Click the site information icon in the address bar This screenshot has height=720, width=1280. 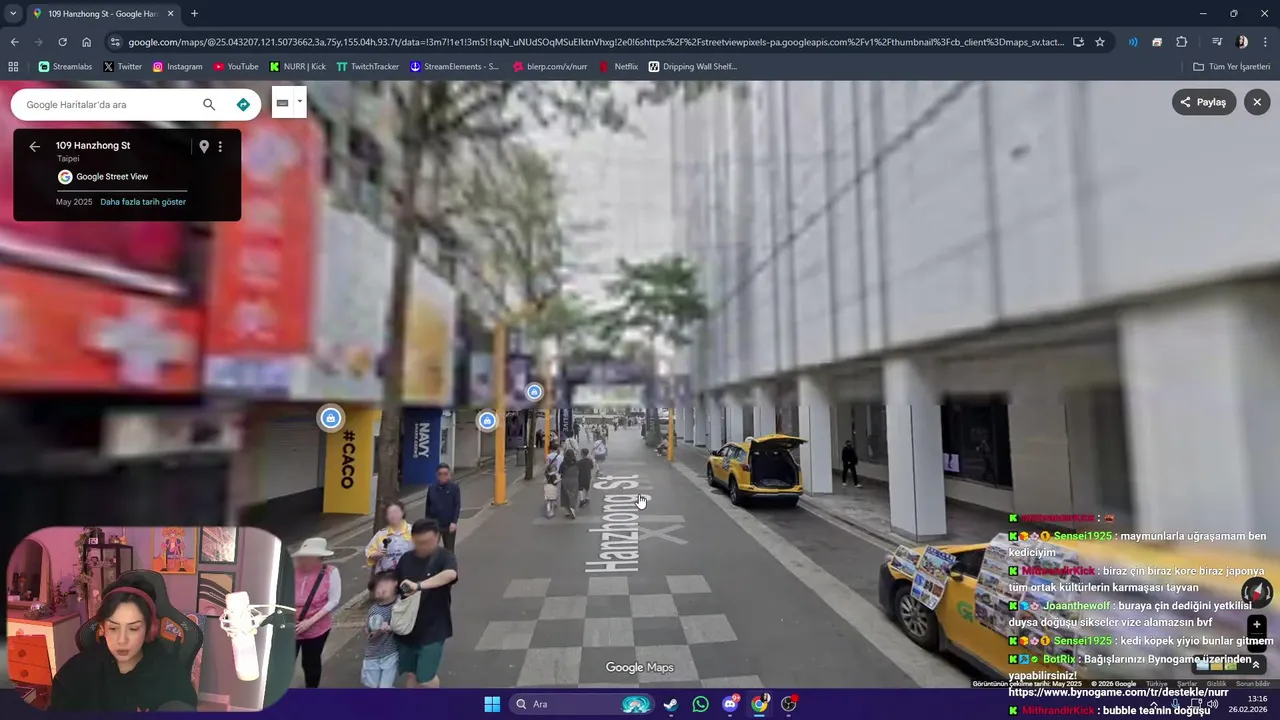click(114, 42)
